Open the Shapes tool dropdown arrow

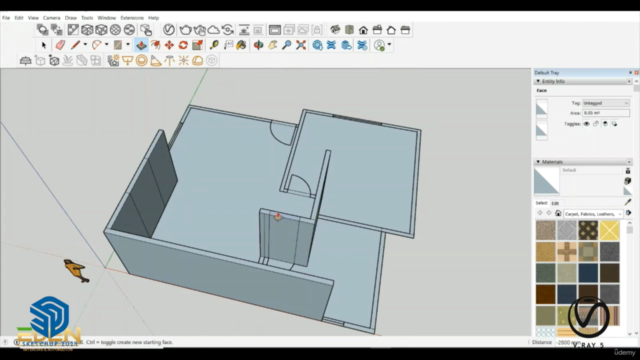point(128,44)
